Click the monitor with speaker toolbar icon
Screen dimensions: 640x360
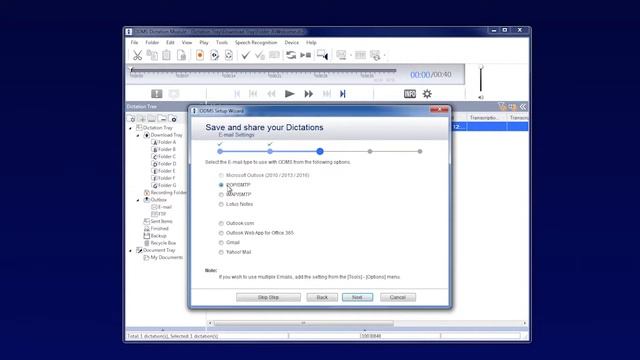coord(322,55)
